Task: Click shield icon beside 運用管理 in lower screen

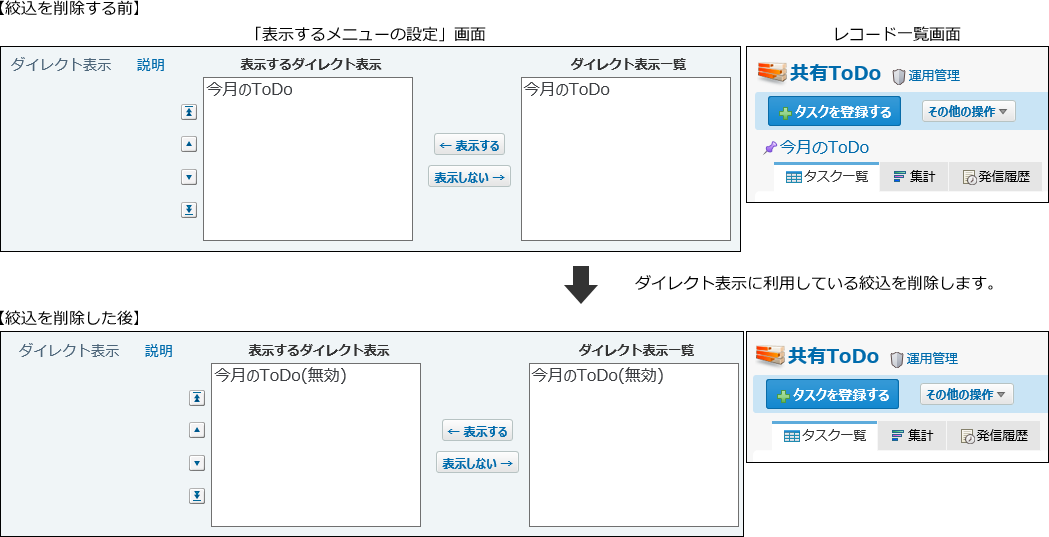Action: pos(897,359)
